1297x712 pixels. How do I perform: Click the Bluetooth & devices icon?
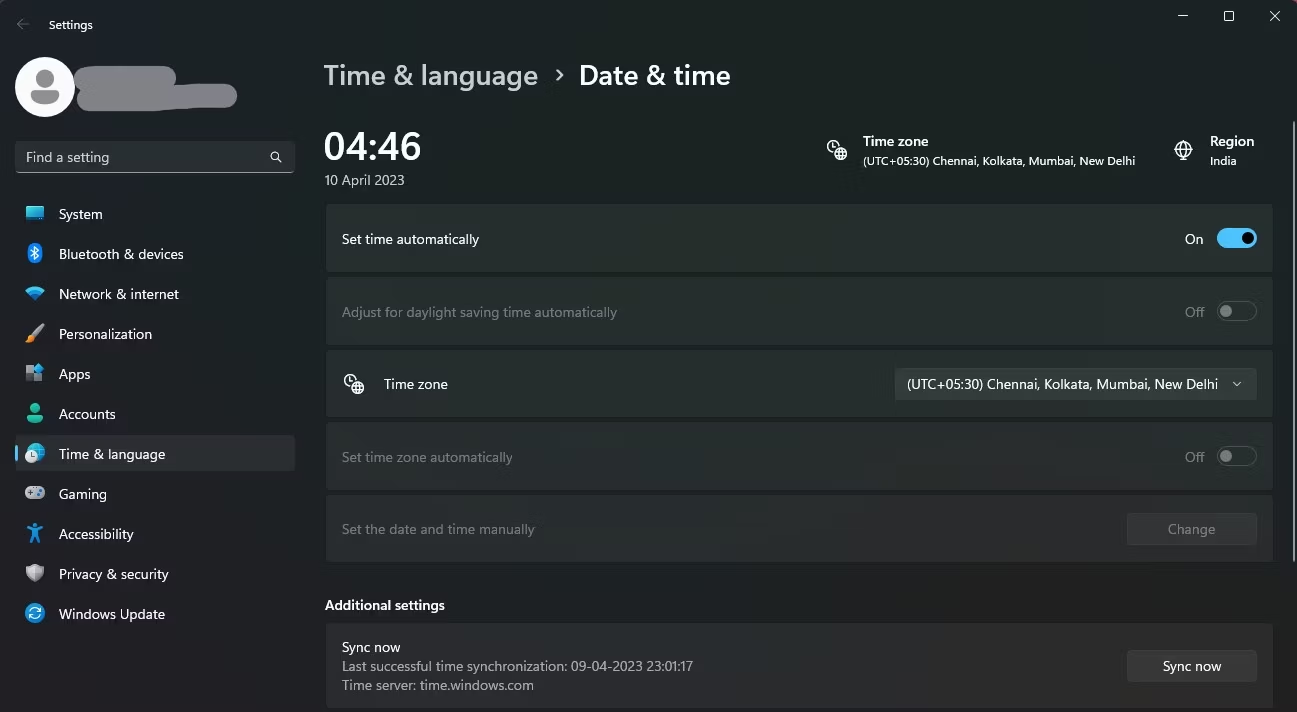pos(35,254)
